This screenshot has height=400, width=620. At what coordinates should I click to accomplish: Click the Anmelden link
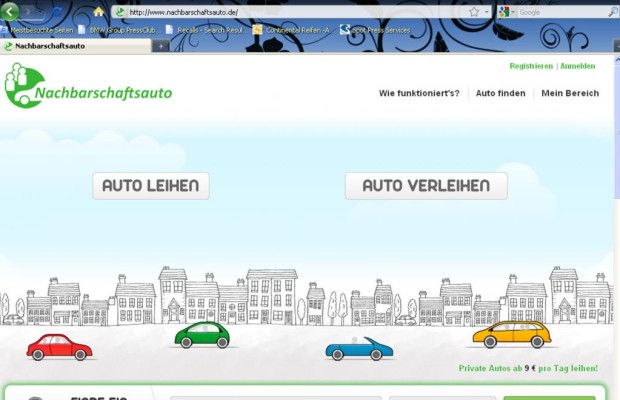578,66
